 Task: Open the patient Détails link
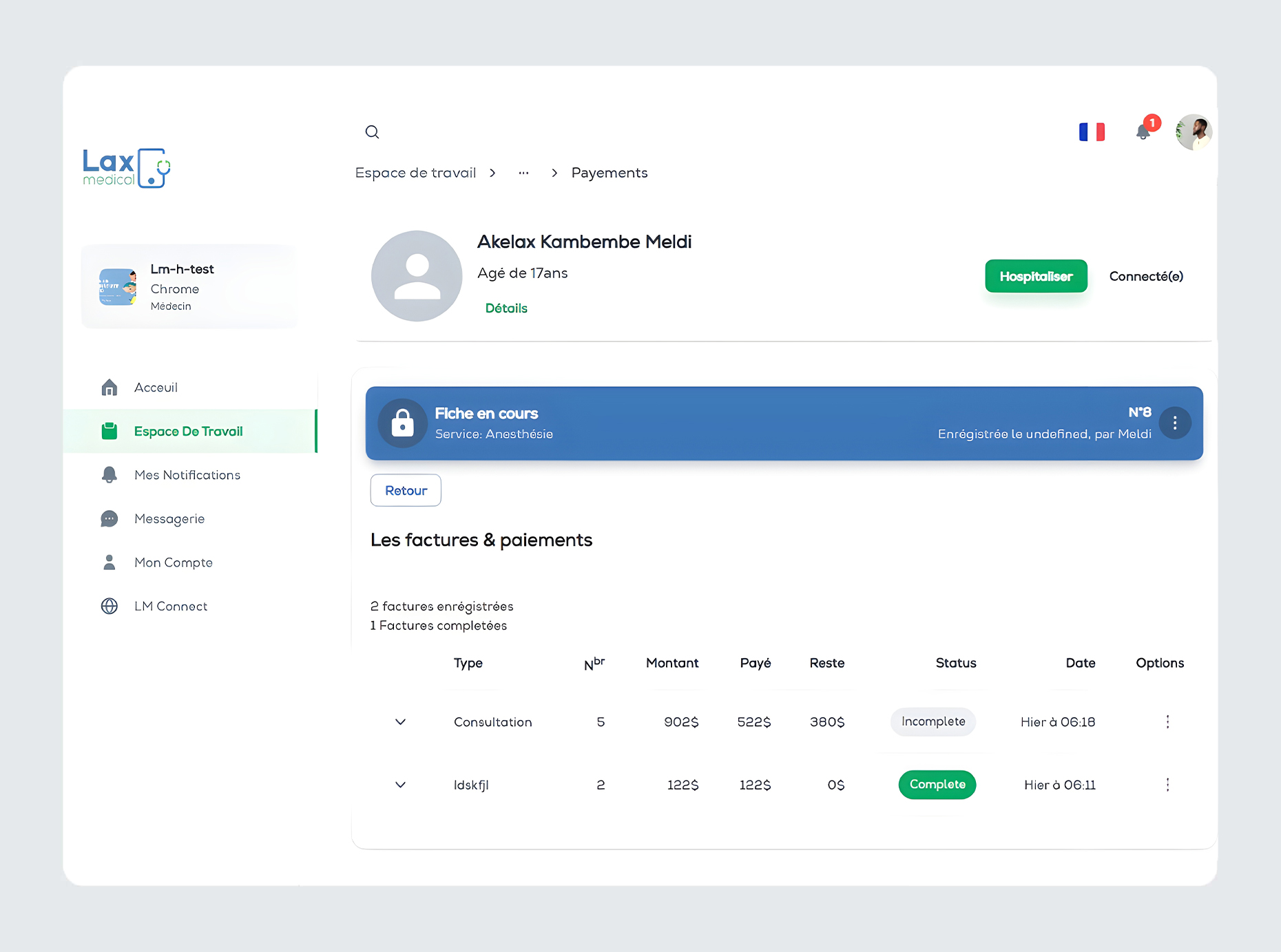point(506,308)
